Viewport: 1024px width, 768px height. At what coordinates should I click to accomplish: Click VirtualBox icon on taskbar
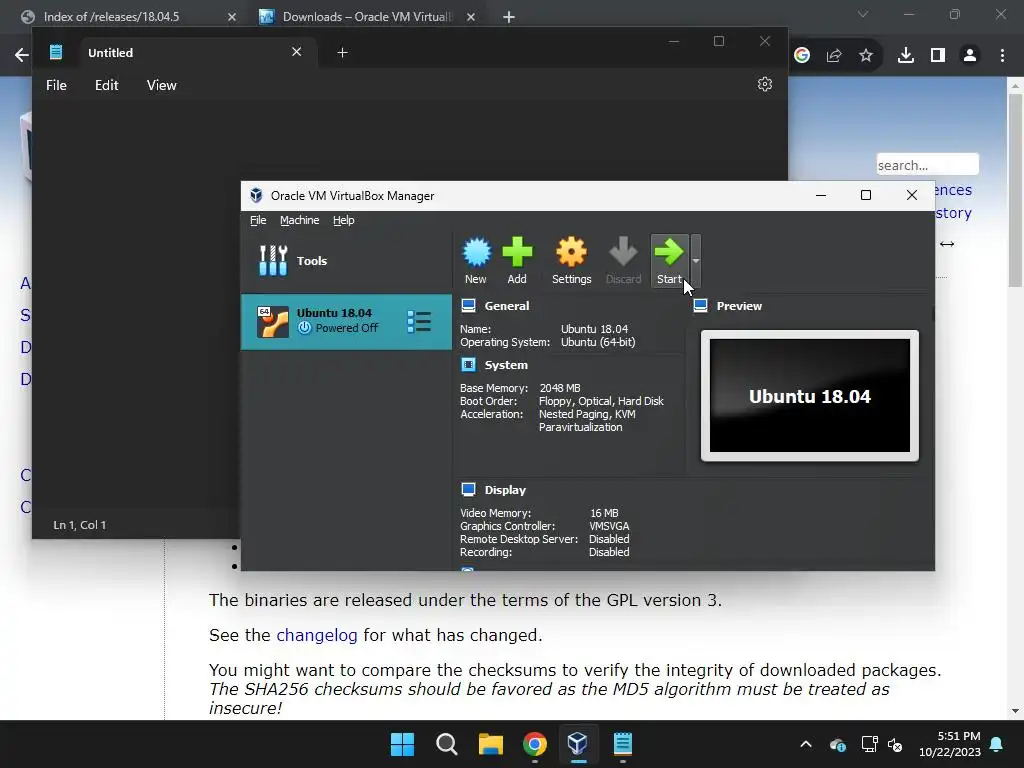tap(578, 744)
